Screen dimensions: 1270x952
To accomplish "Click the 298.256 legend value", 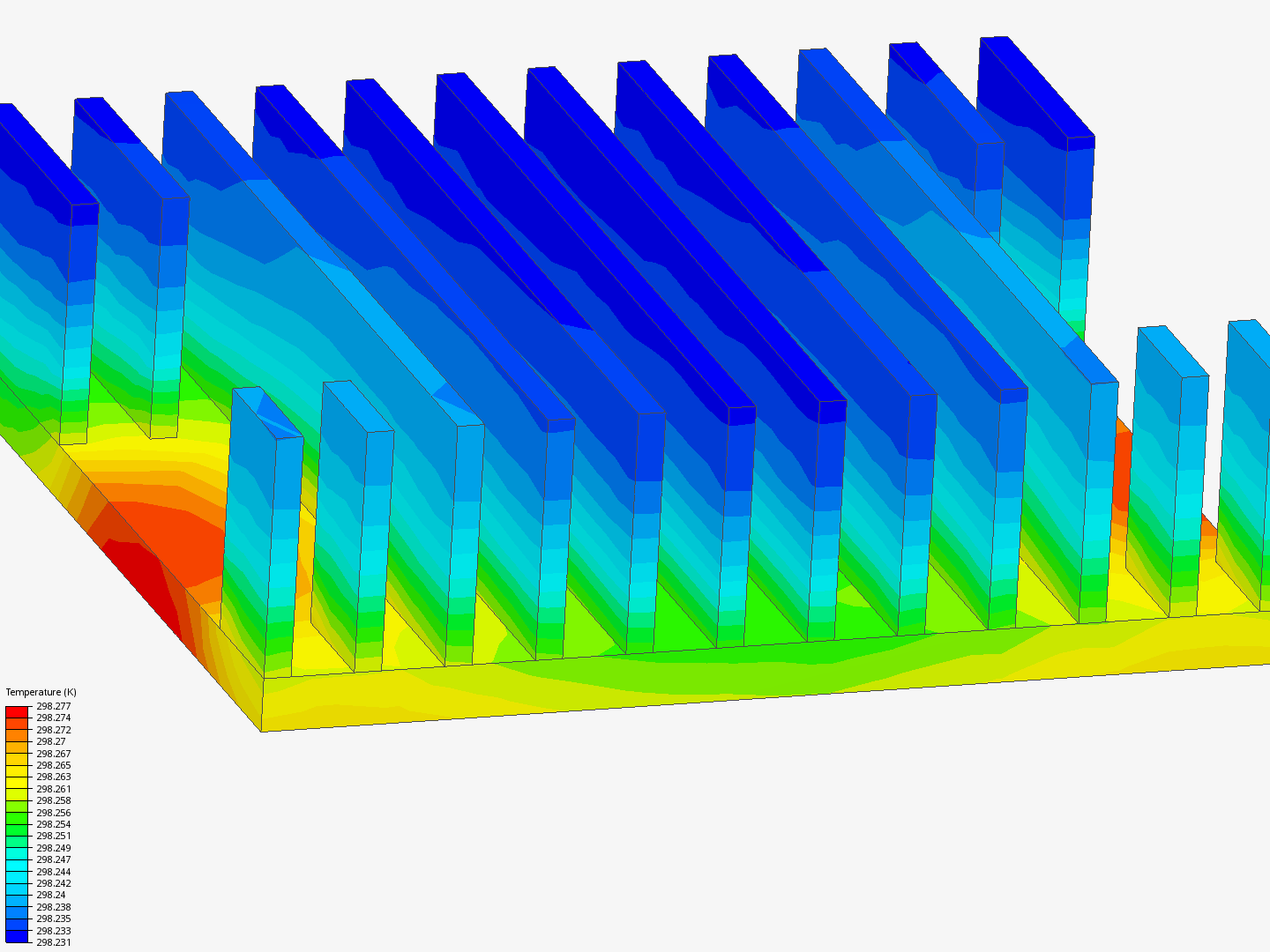I will 54,813.
